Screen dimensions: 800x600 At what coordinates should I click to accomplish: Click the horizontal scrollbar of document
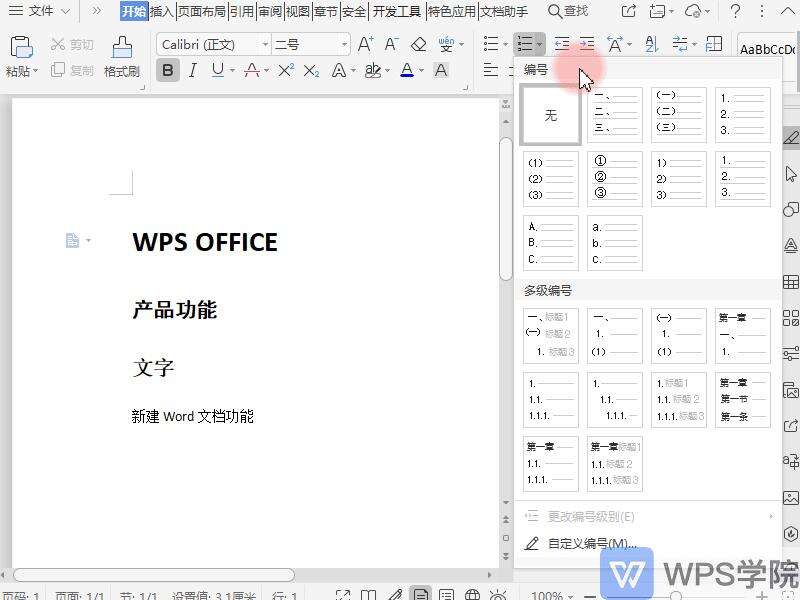pos(154,575)
